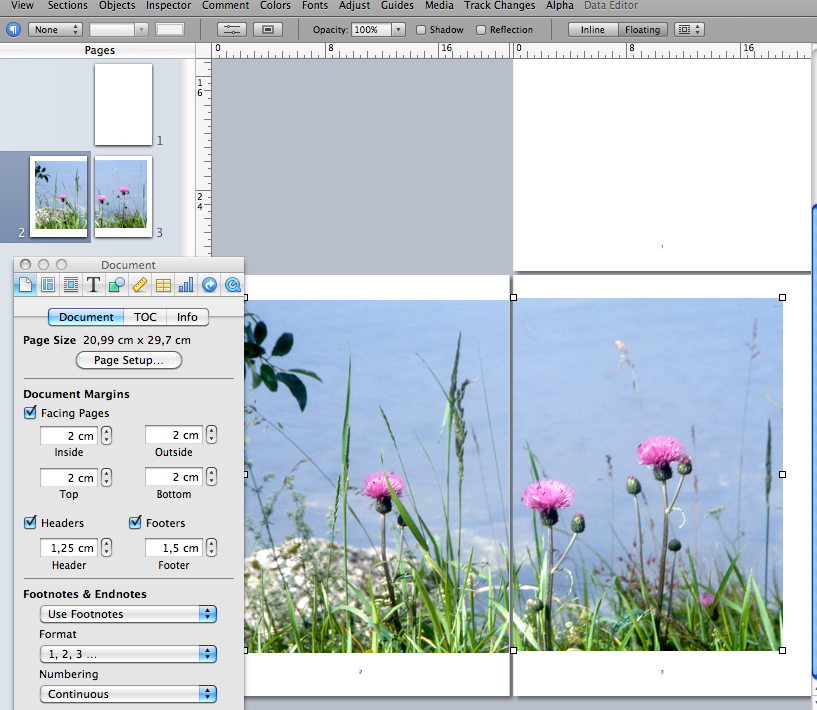Screen dimensions: 817x710
Task: Open the Link inspector icon
Action: (x=209, y=285)
